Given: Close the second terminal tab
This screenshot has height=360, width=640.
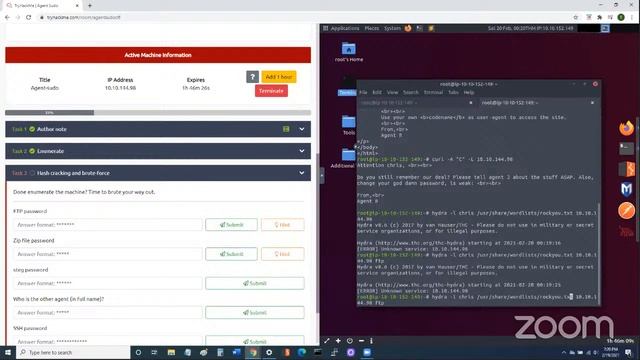Looking at the screenshot, I should (592, 103).
